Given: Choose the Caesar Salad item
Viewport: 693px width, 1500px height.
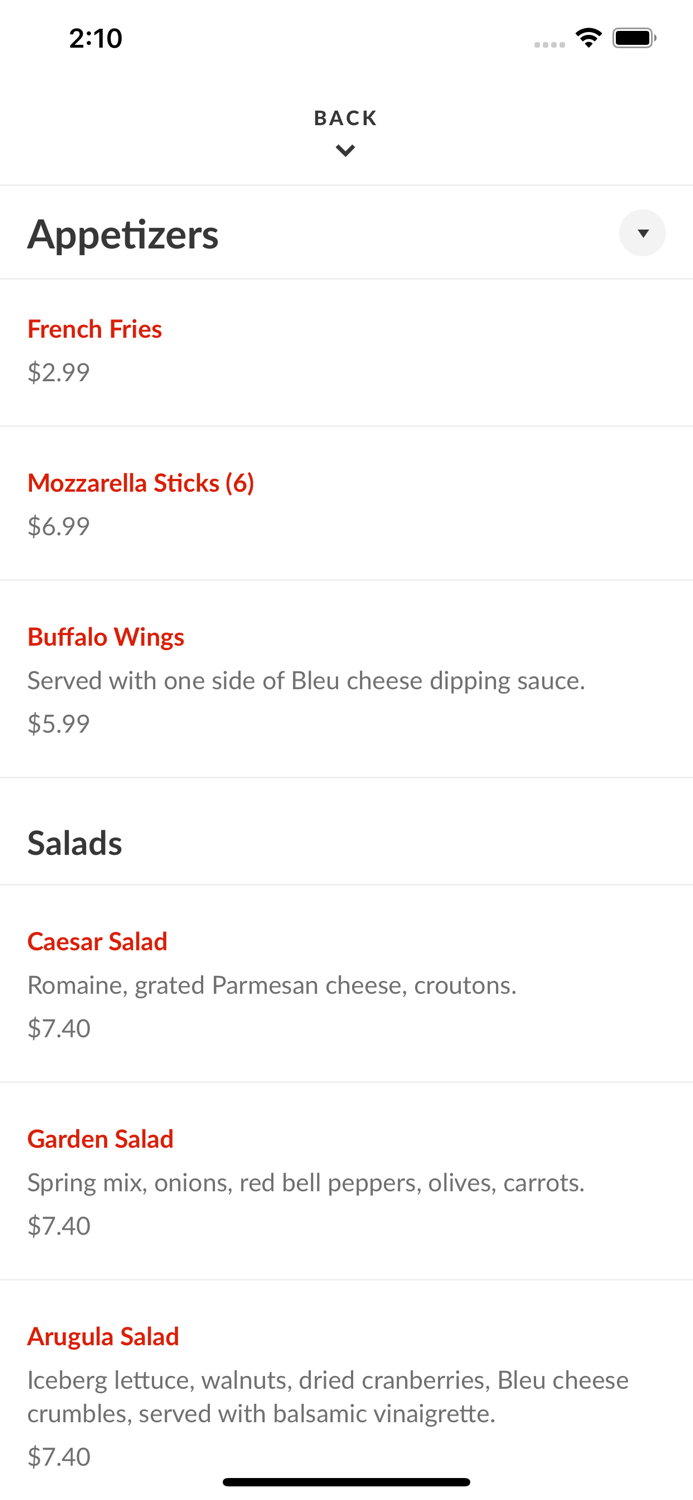Looking at the screenshot, I should click(x=97, y=941).
